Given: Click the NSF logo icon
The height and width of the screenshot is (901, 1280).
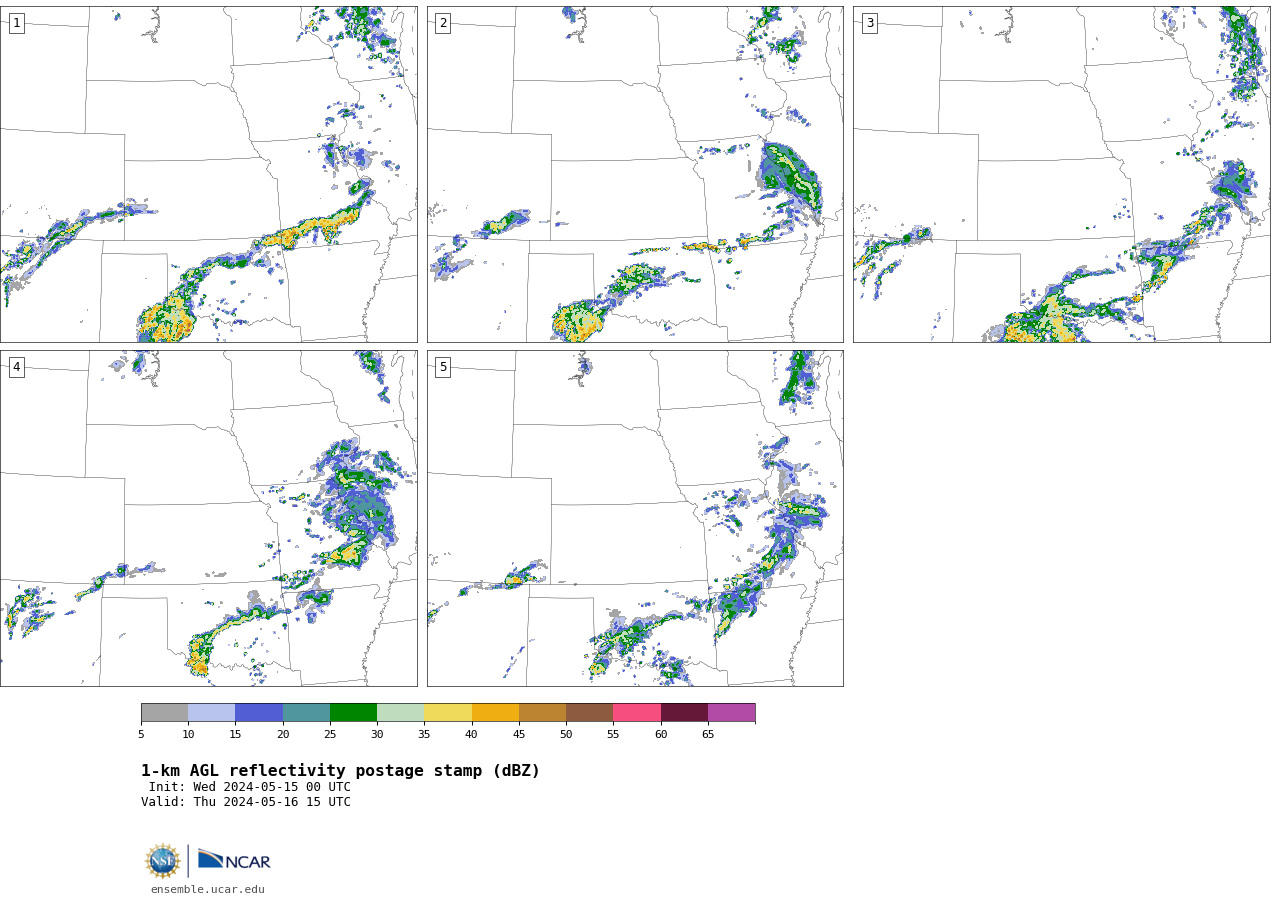Looking at the screenshot, I should pyautogui.click(x=163, y=861).
